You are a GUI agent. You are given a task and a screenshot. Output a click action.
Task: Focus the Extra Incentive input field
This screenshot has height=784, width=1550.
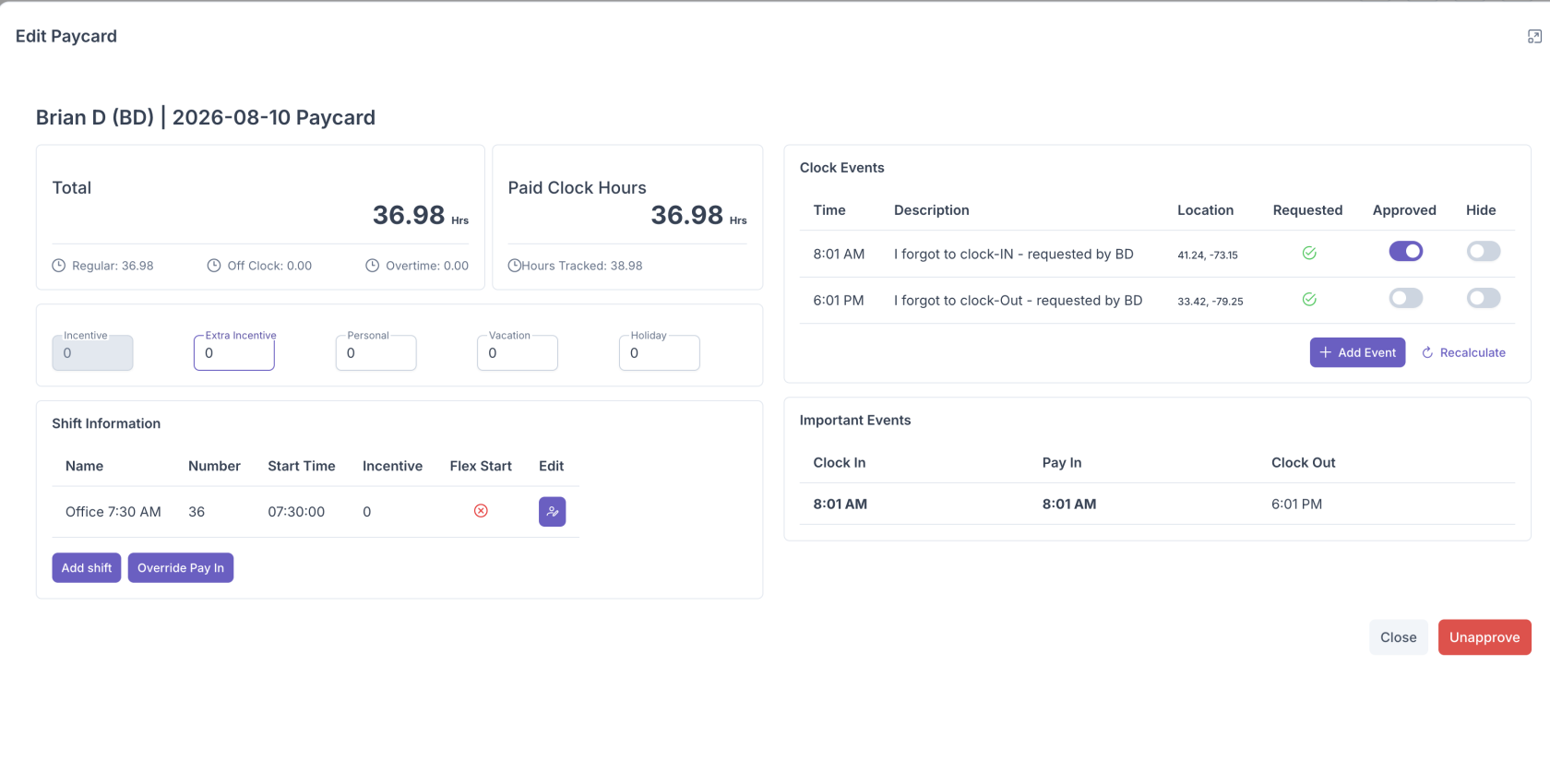point(234,352)
